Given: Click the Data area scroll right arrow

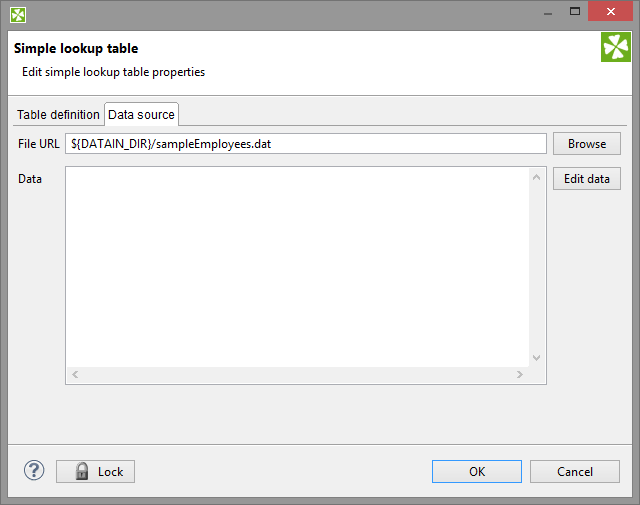Looking at the screenshot, I should click(x=519, y=375).
